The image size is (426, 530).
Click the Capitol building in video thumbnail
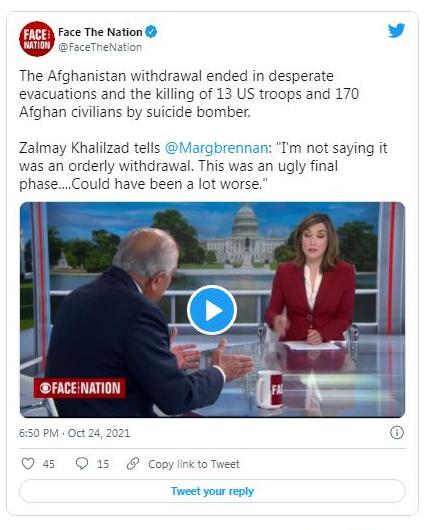click(244, 237)
